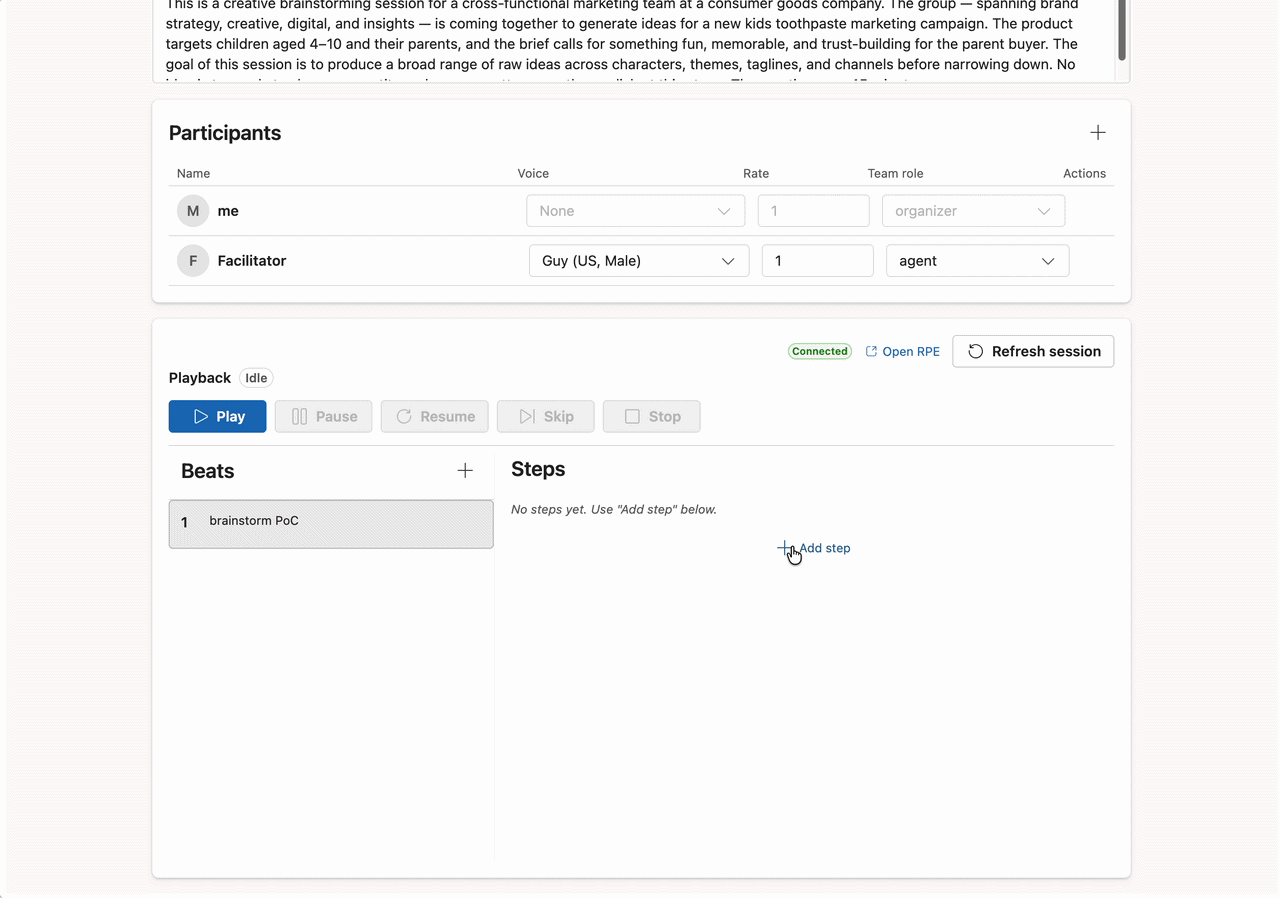Click the description text scrollbar

tap(1122, 31)
